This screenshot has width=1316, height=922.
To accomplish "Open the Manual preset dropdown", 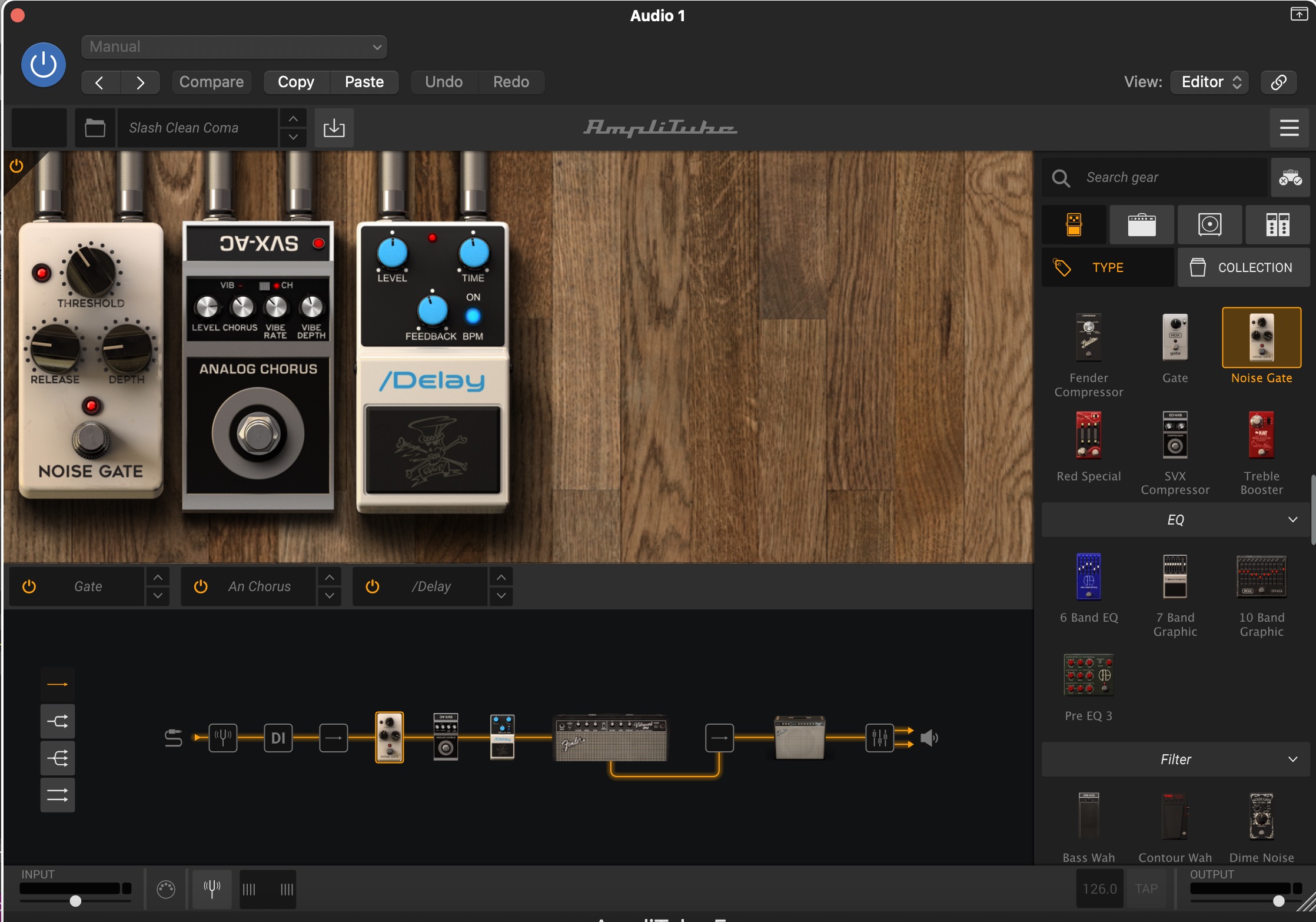I will coord(234,47).
